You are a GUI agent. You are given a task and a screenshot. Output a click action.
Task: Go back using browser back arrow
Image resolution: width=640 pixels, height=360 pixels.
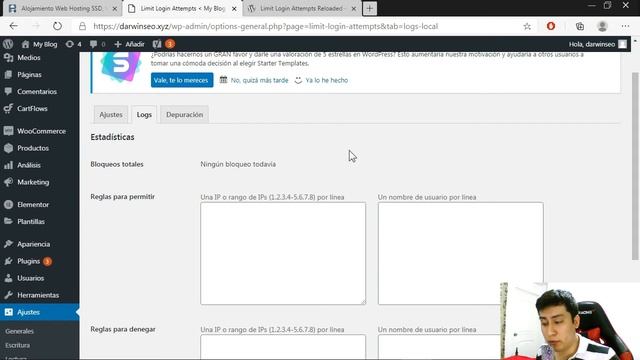[13, 26]
